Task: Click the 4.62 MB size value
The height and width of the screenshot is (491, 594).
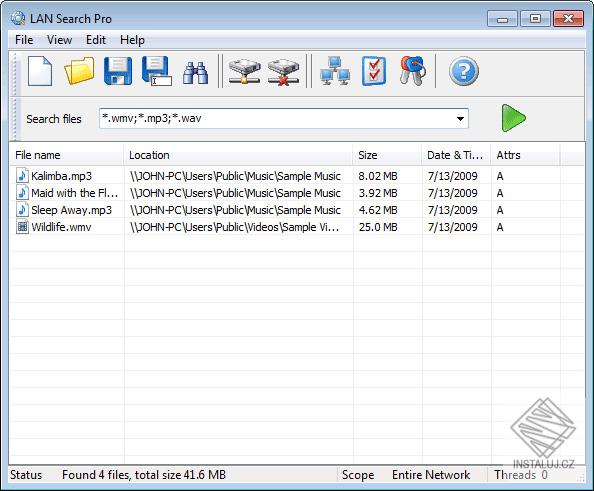Action: 378,210
